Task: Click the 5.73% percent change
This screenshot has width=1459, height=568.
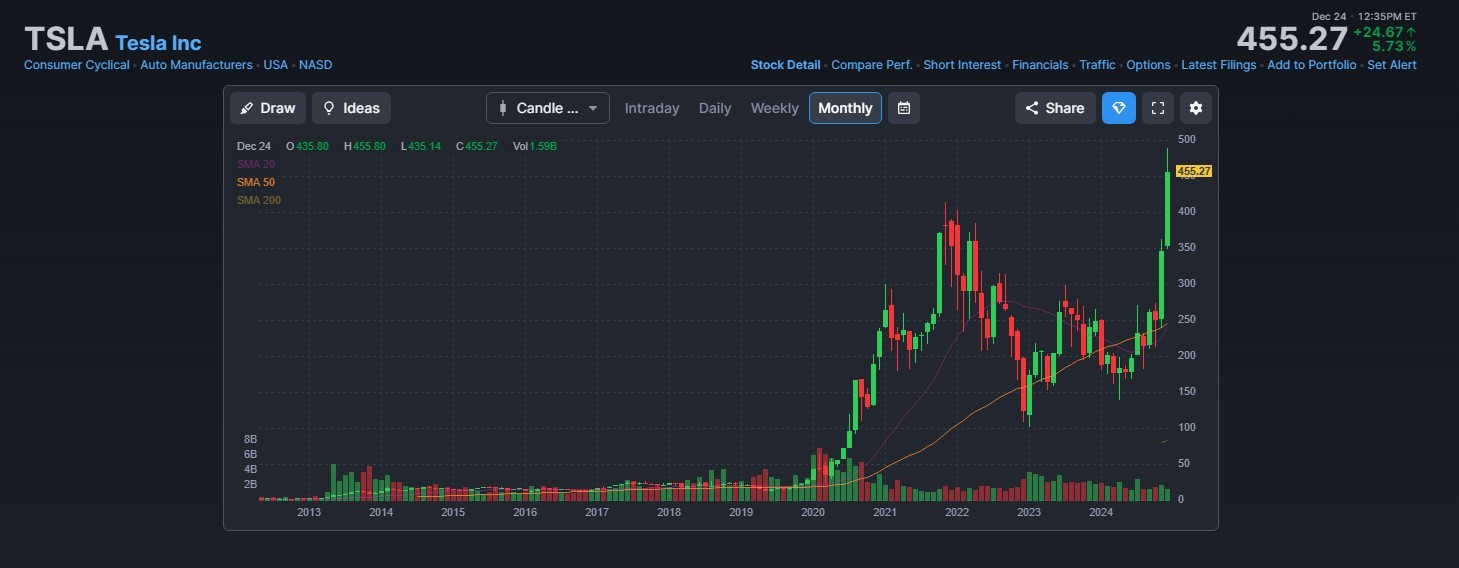Action: tap(1394, 47)
